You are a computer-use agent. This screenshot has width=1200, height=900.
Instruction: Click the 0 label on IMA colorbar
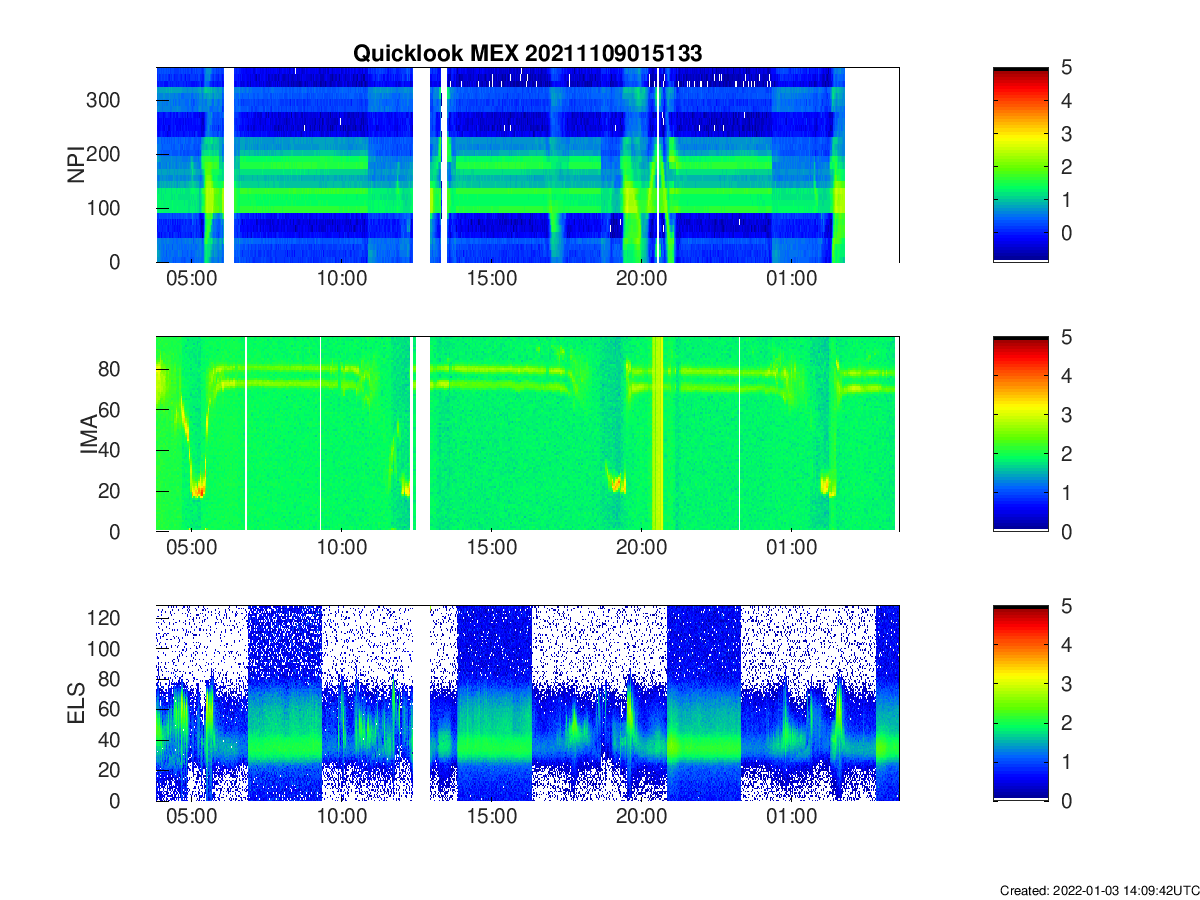pyautogui.click(x=1068, y=531)
